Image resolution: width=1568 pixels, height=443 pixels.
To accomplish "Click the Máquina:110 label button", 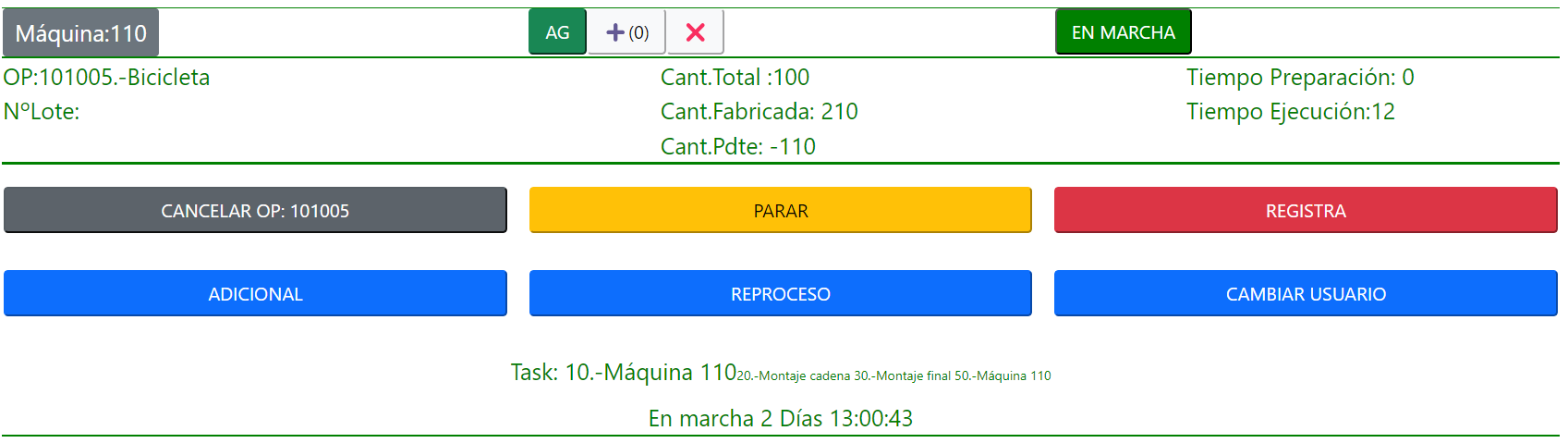I will click(x=81, y=33).
